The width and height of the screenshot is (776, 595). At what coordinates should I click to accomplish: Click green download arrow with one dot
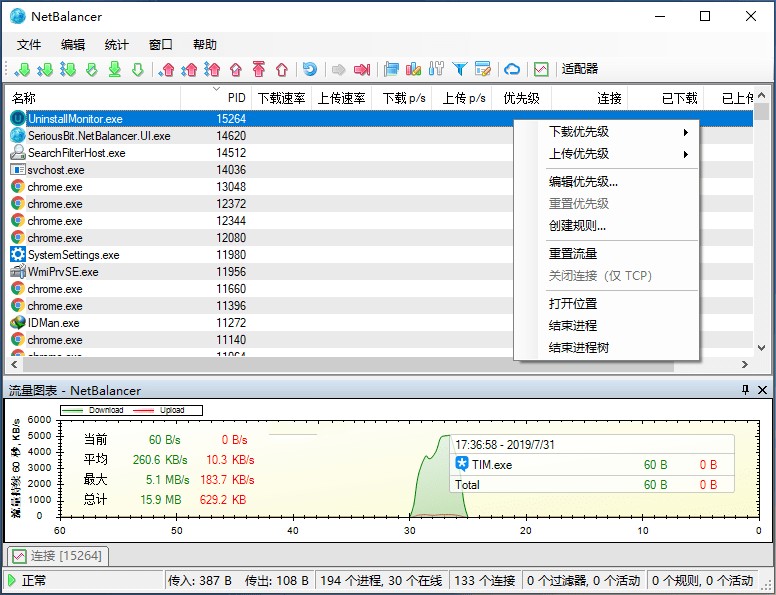point(22,69)
